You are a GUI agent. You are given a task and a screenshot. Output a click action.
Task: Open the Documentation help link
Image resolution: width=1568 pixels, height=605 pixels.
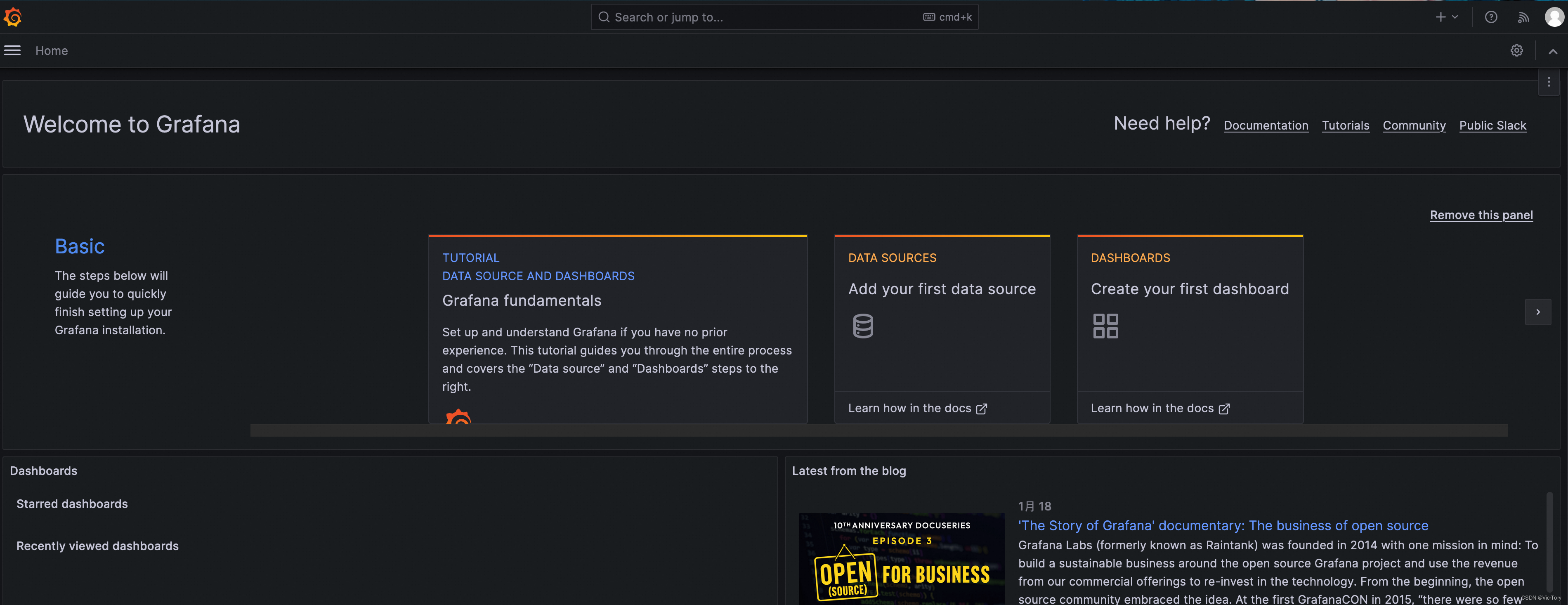(1266, 125)
